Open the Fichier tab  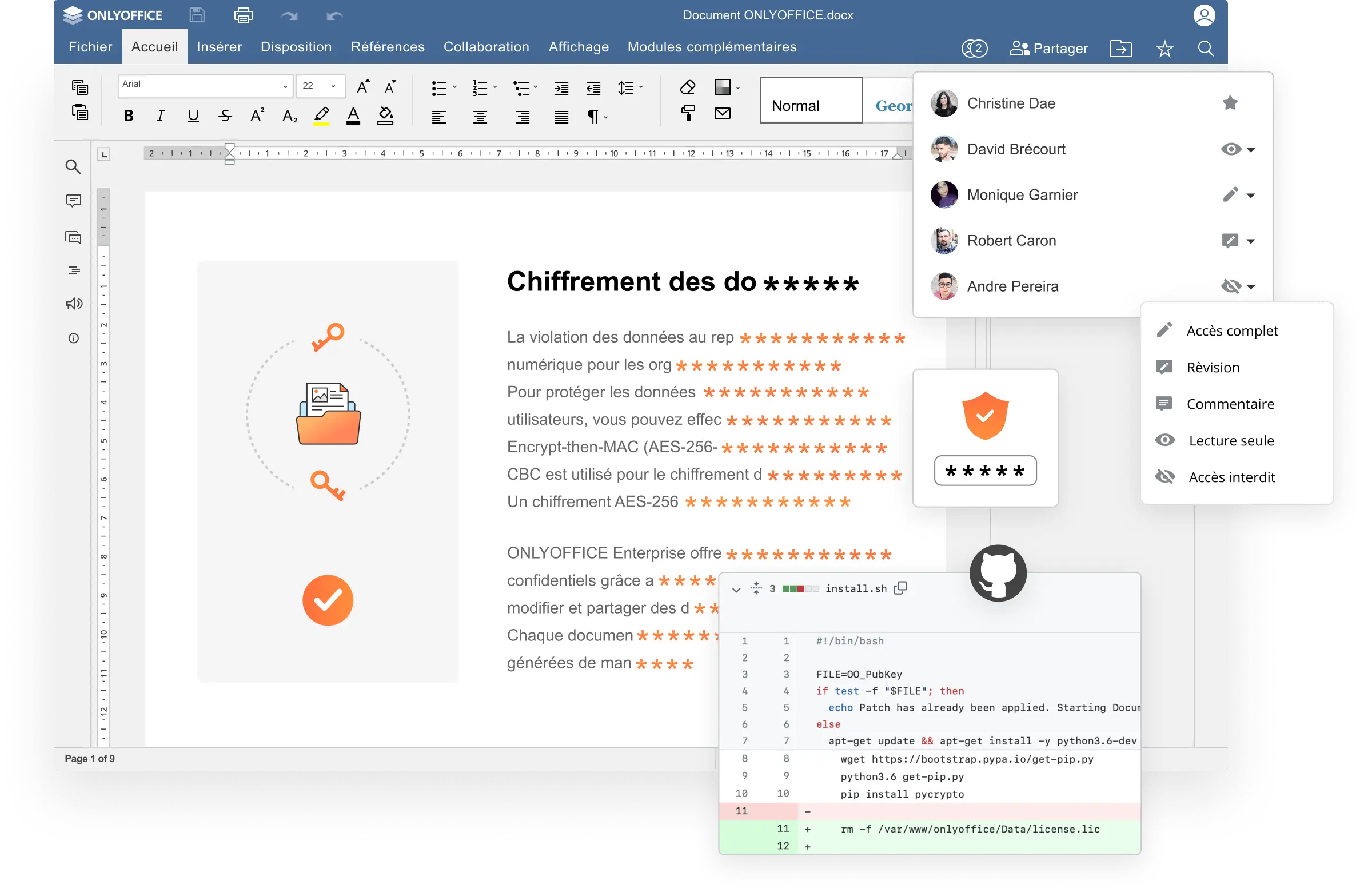pos(90,47)
